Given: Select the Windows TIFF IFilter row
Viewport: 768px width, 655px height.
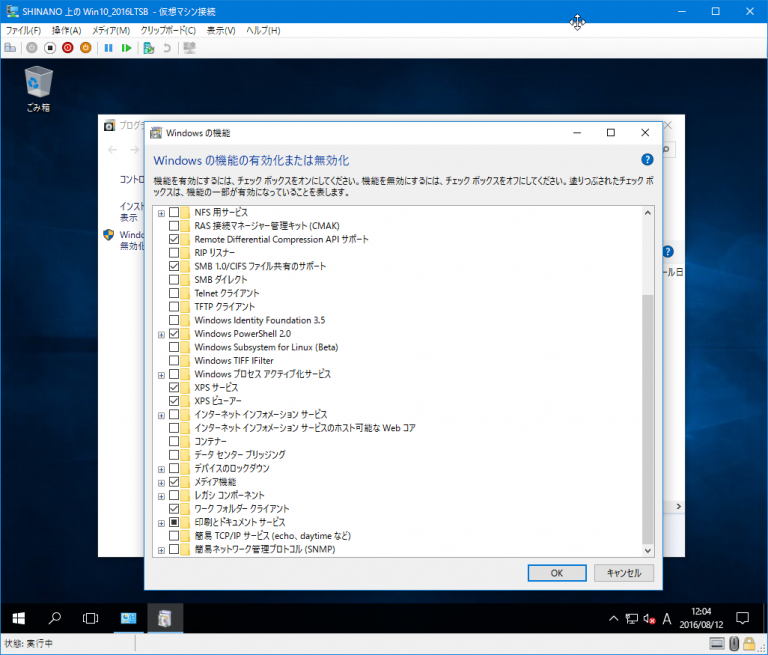Looking at the screenshot, I should tap(234, 361).
